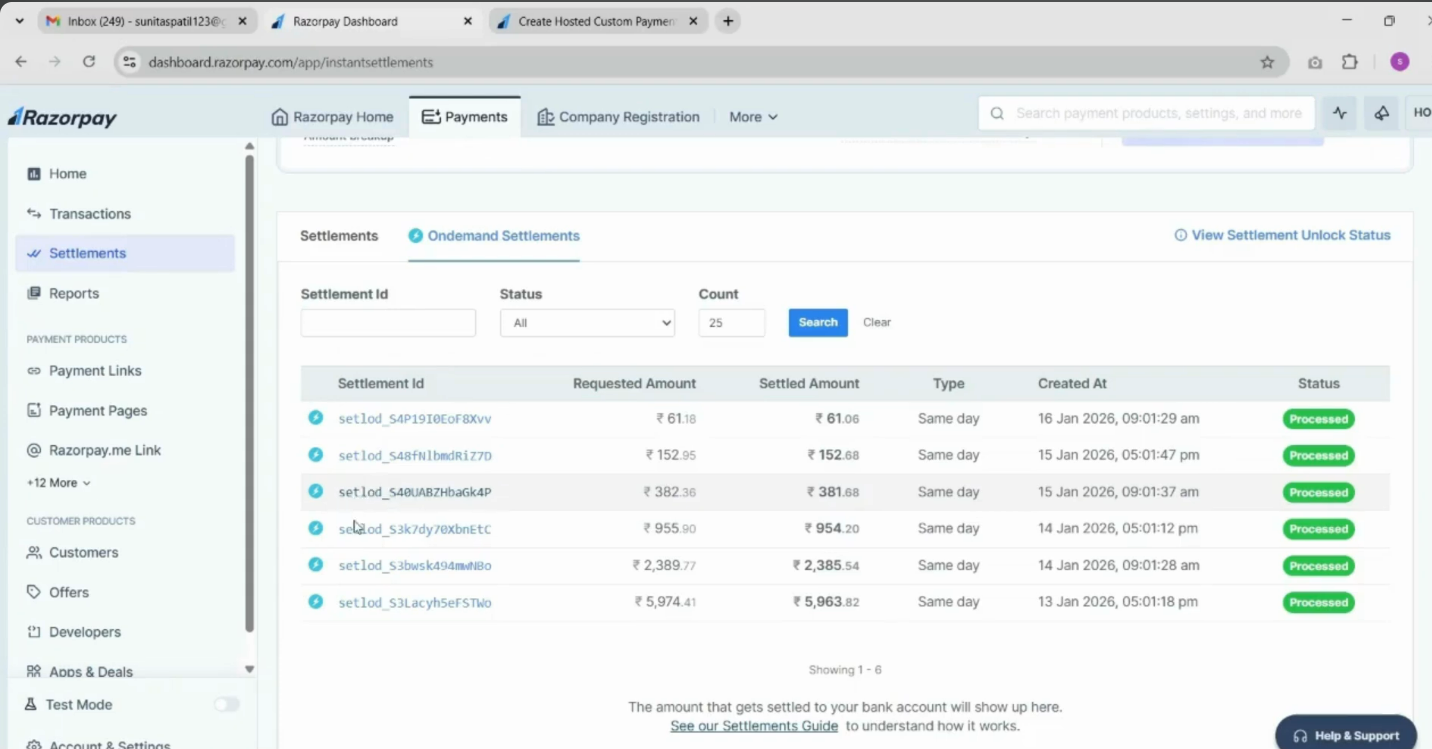
Task: Click the Count input field
Action: pos(732,323)
